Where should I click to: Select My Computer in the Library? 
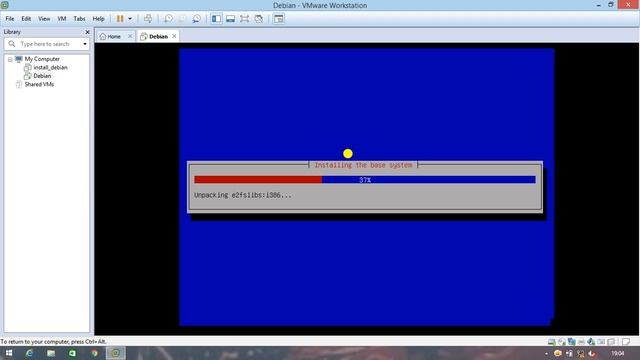[x=42, y=59]
